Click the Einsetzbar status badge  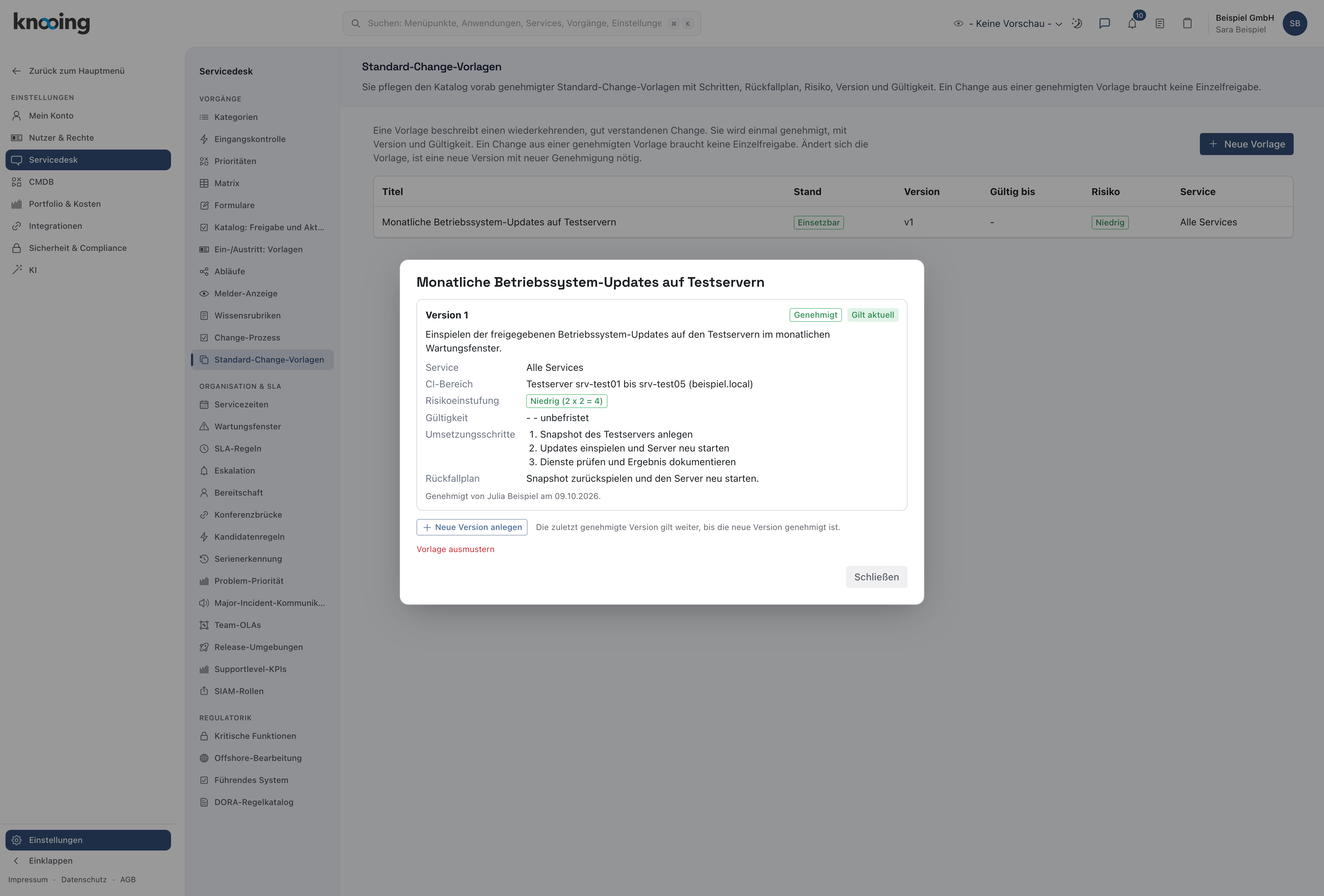pyautogui.click(x=818, y=223)
